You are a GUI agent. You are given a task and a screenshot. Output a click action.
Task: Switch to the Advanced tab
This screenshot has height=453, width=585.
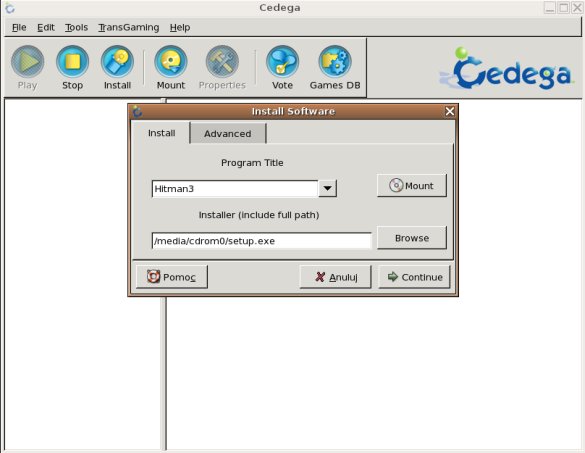(228, 134)
